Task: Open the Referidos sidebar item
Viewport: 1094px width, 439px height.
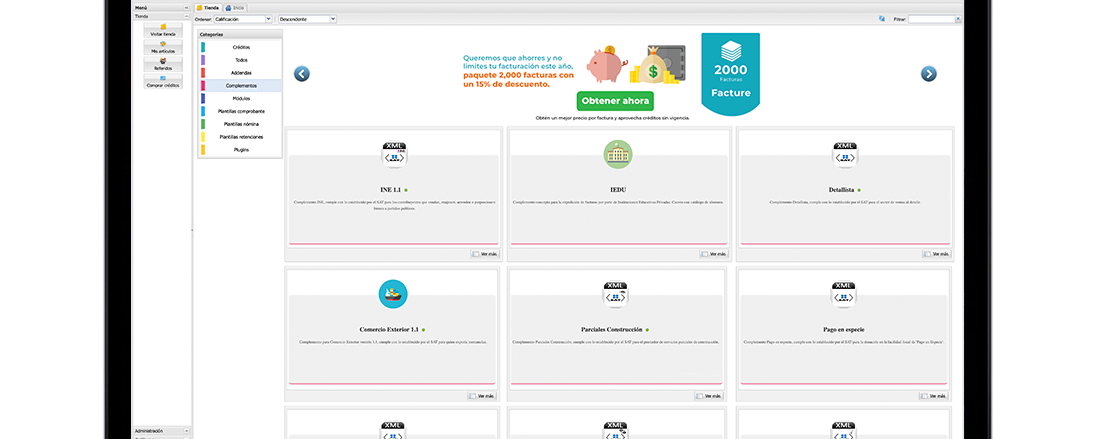Action: (x=162, y=64)
